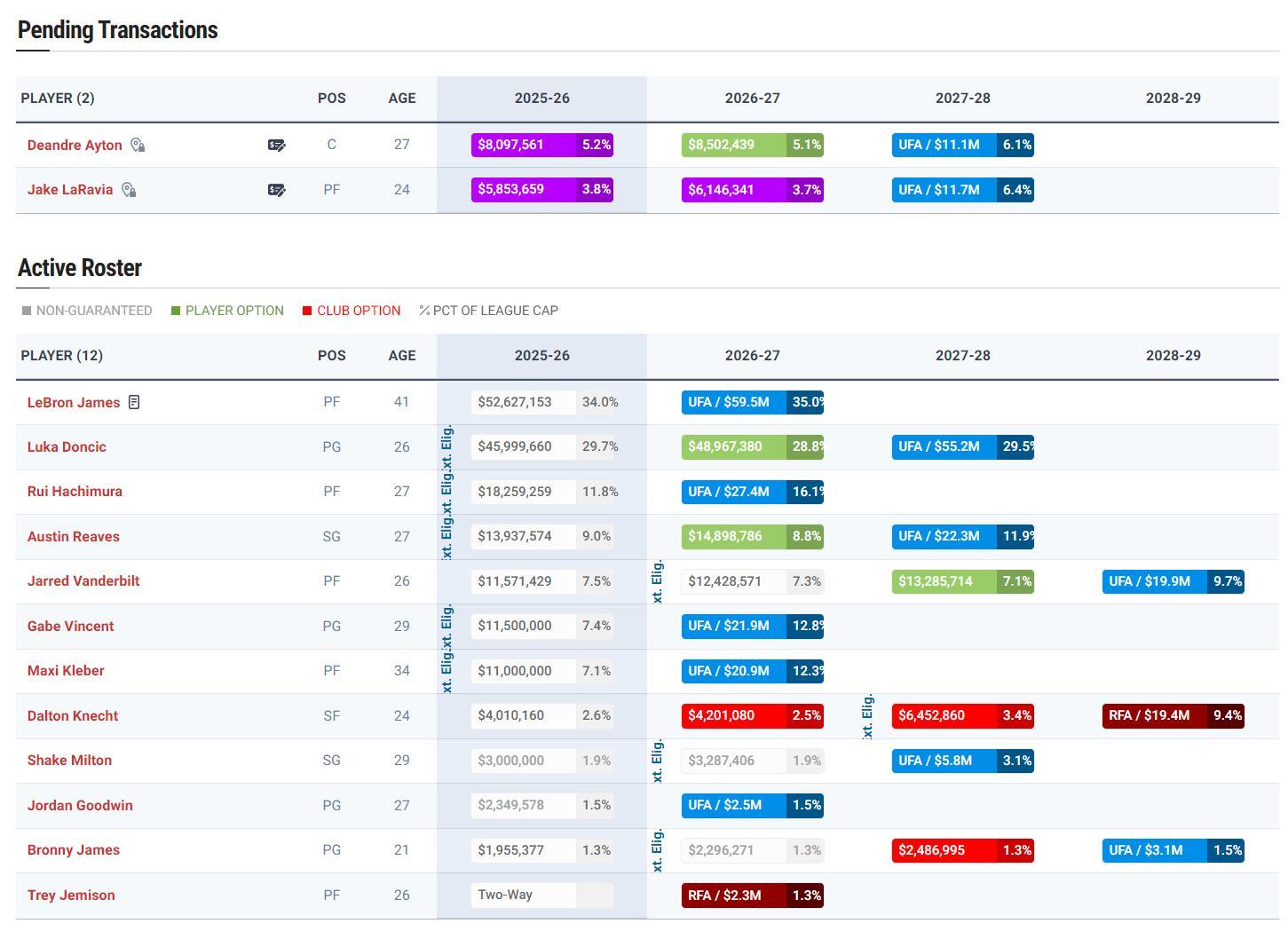1288x939 pixels.
Task: Click the PLAYER (12) column header
Action: click(62, 356)
